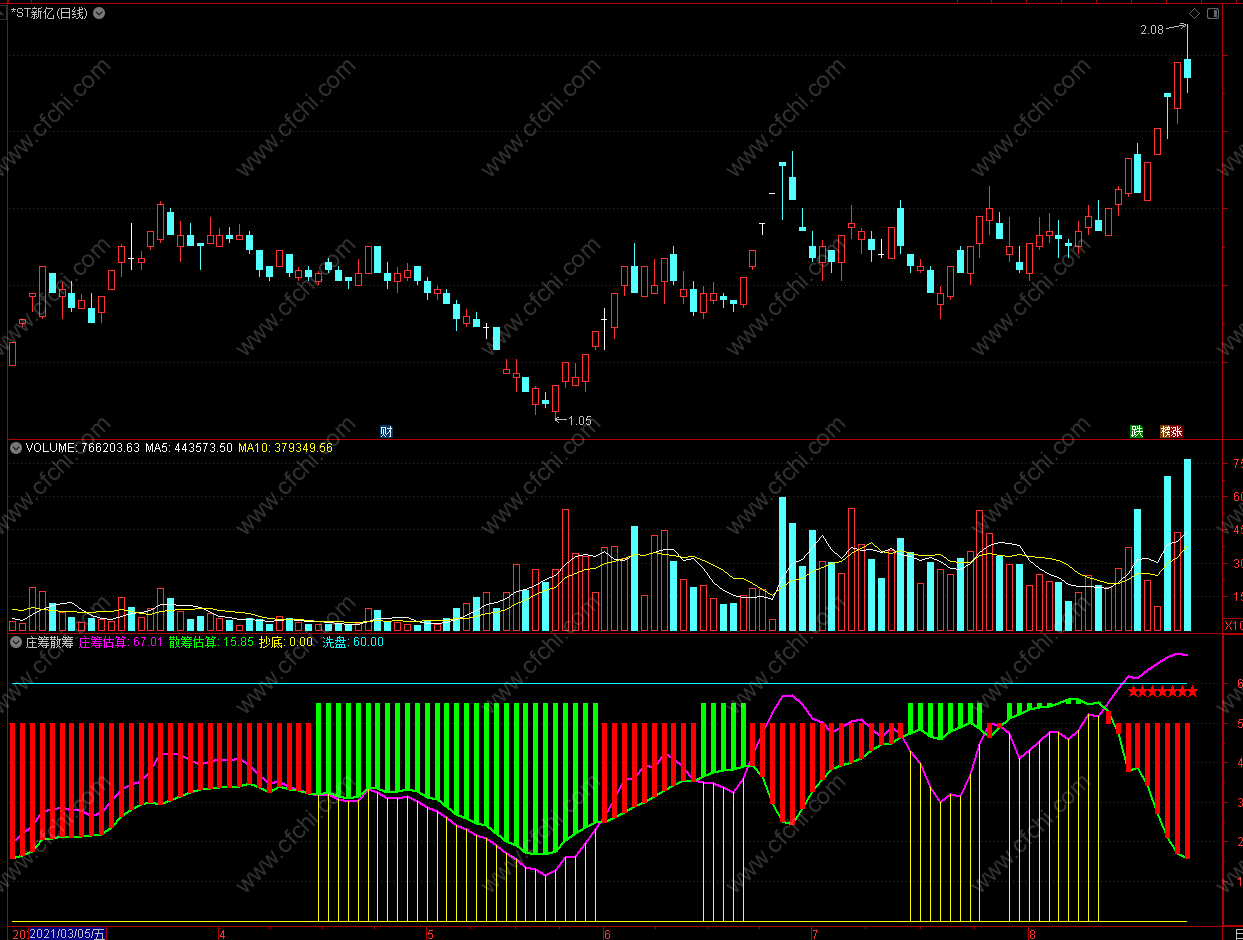This screenshot has width=1243, height=940.
Task: Click the X10 volume scale multiplier label
Action: pyautogui.click(x=1233, y=625)
